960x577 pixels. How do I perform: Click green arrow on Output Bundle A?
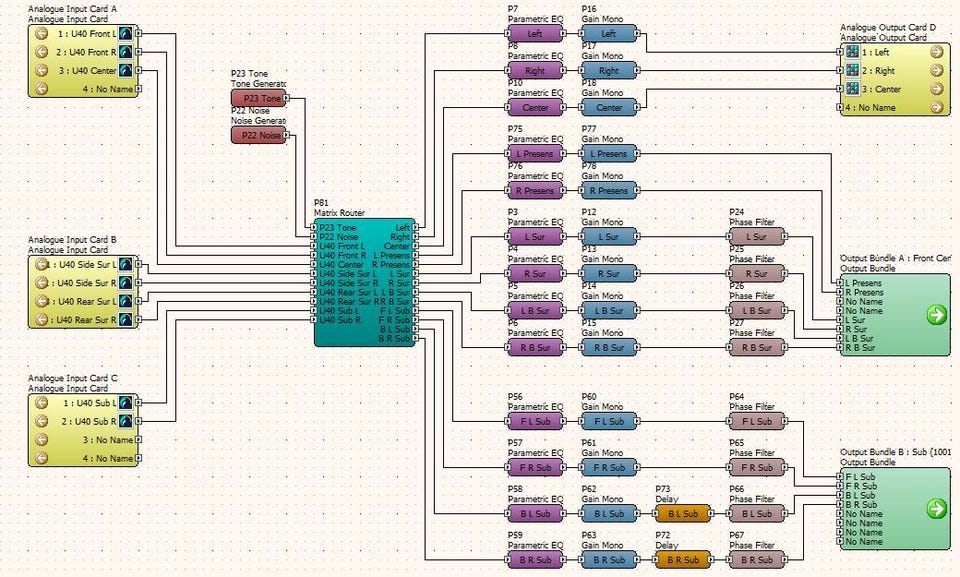[x=936, y=315]
